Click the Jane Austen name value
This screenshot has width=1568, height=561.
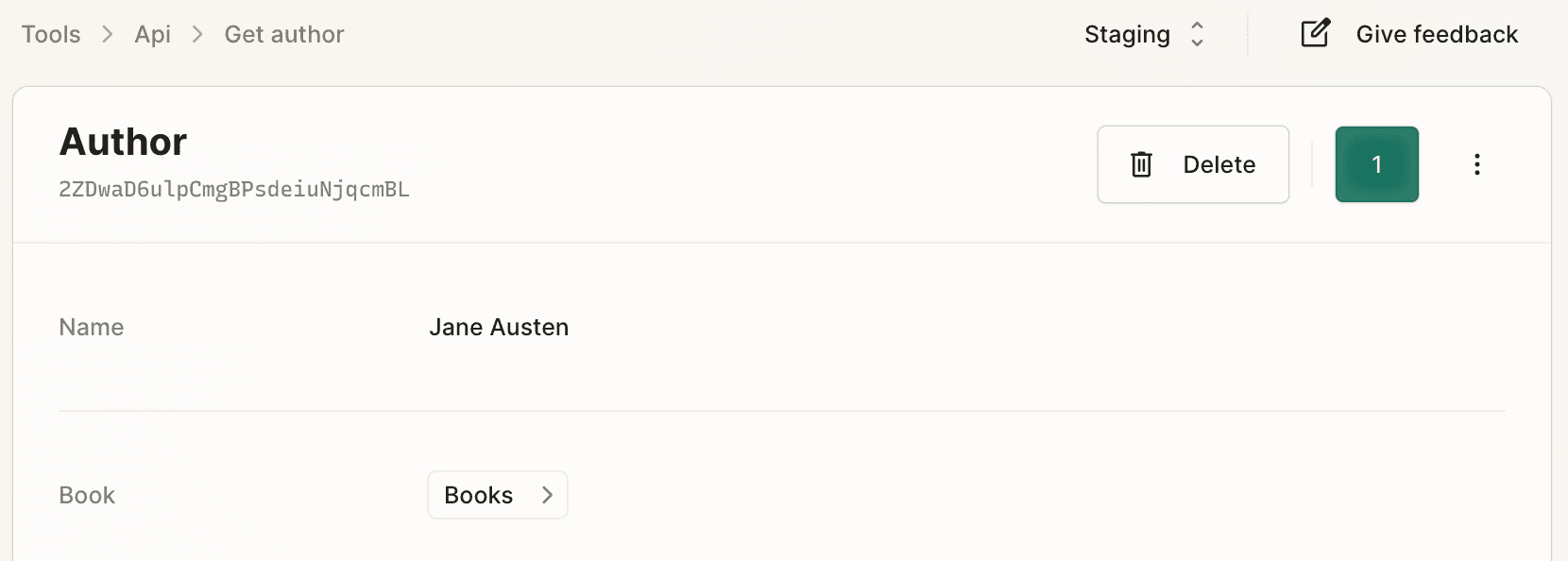499,327
